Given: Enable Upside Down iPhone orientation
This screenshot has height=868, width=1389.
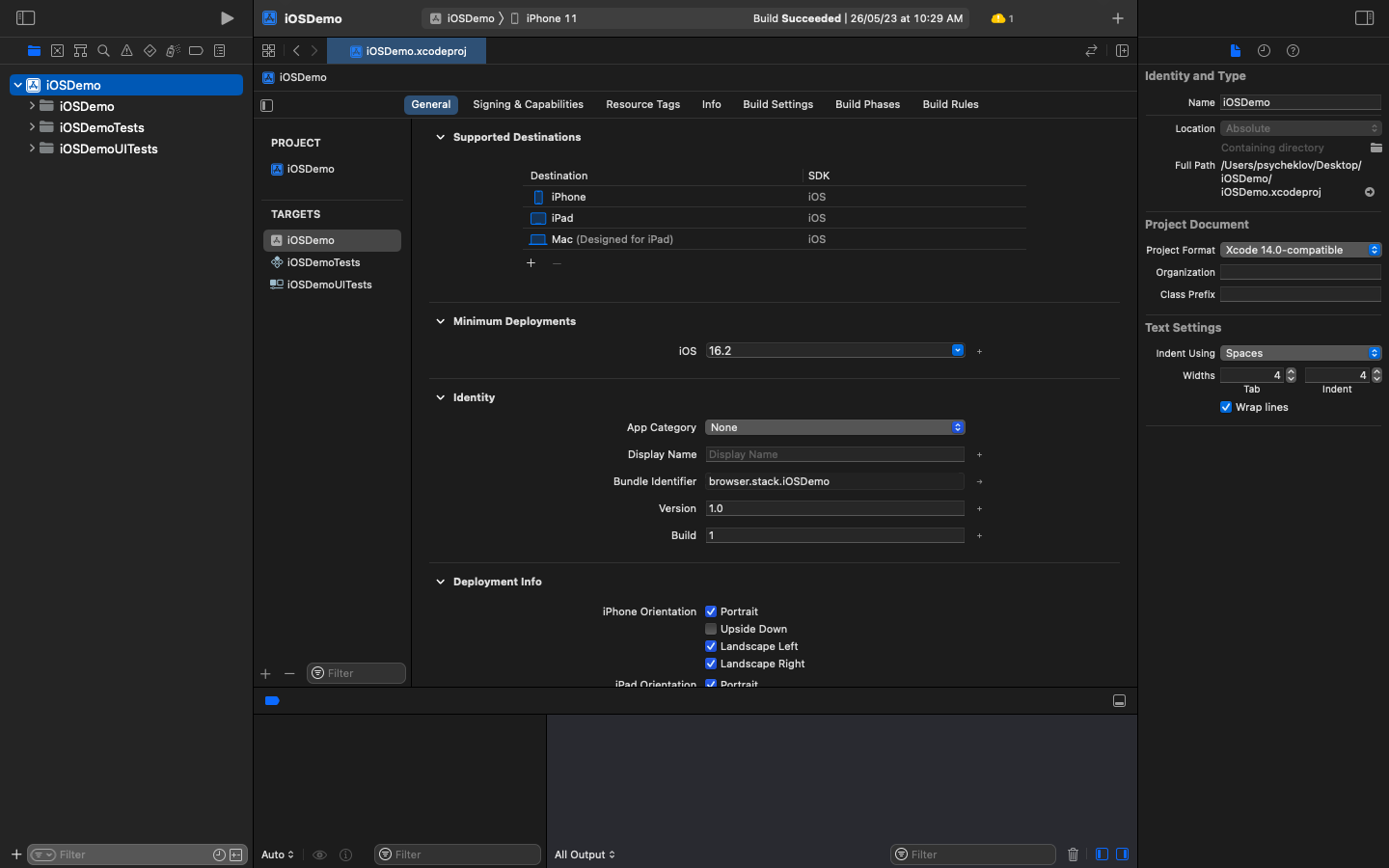Looking at the screenshot, I should 711,629.
